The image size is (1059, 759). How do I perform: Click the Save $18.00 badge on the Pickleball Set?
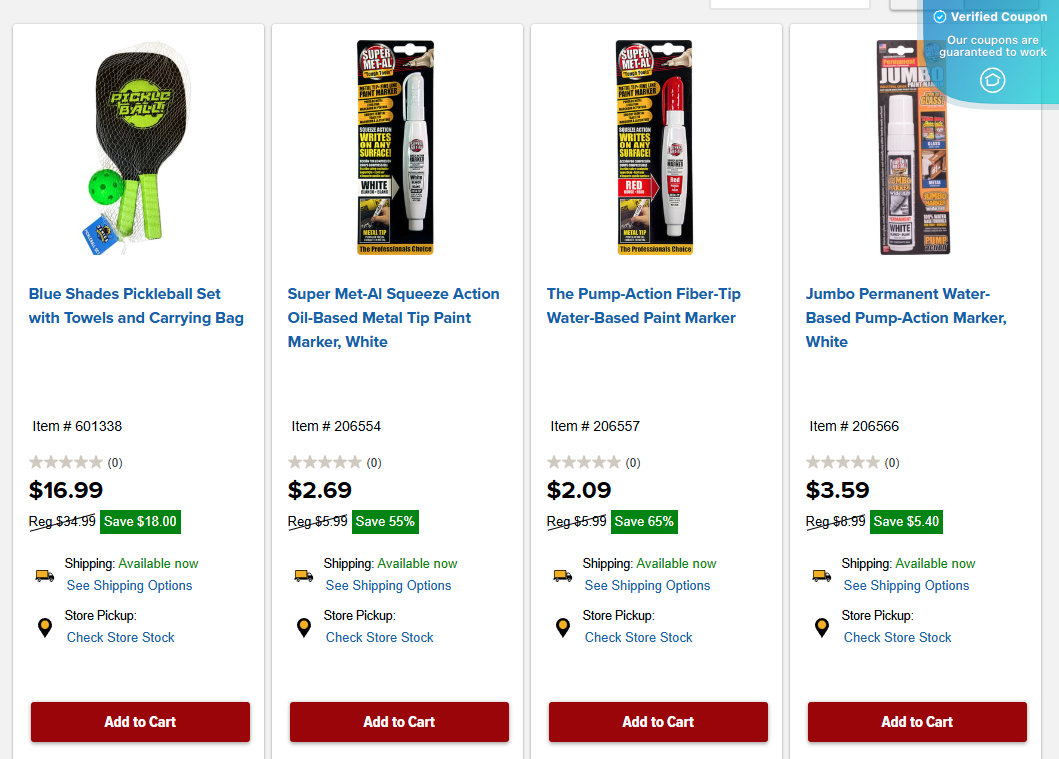coord(140,521)
